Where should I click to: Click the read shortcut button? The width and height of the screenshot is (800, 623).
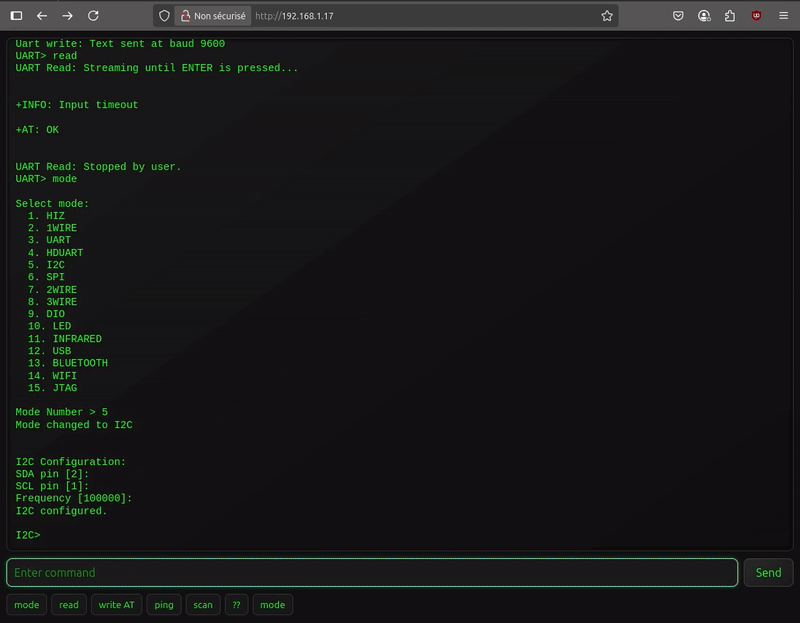click(x=68, y=605)
